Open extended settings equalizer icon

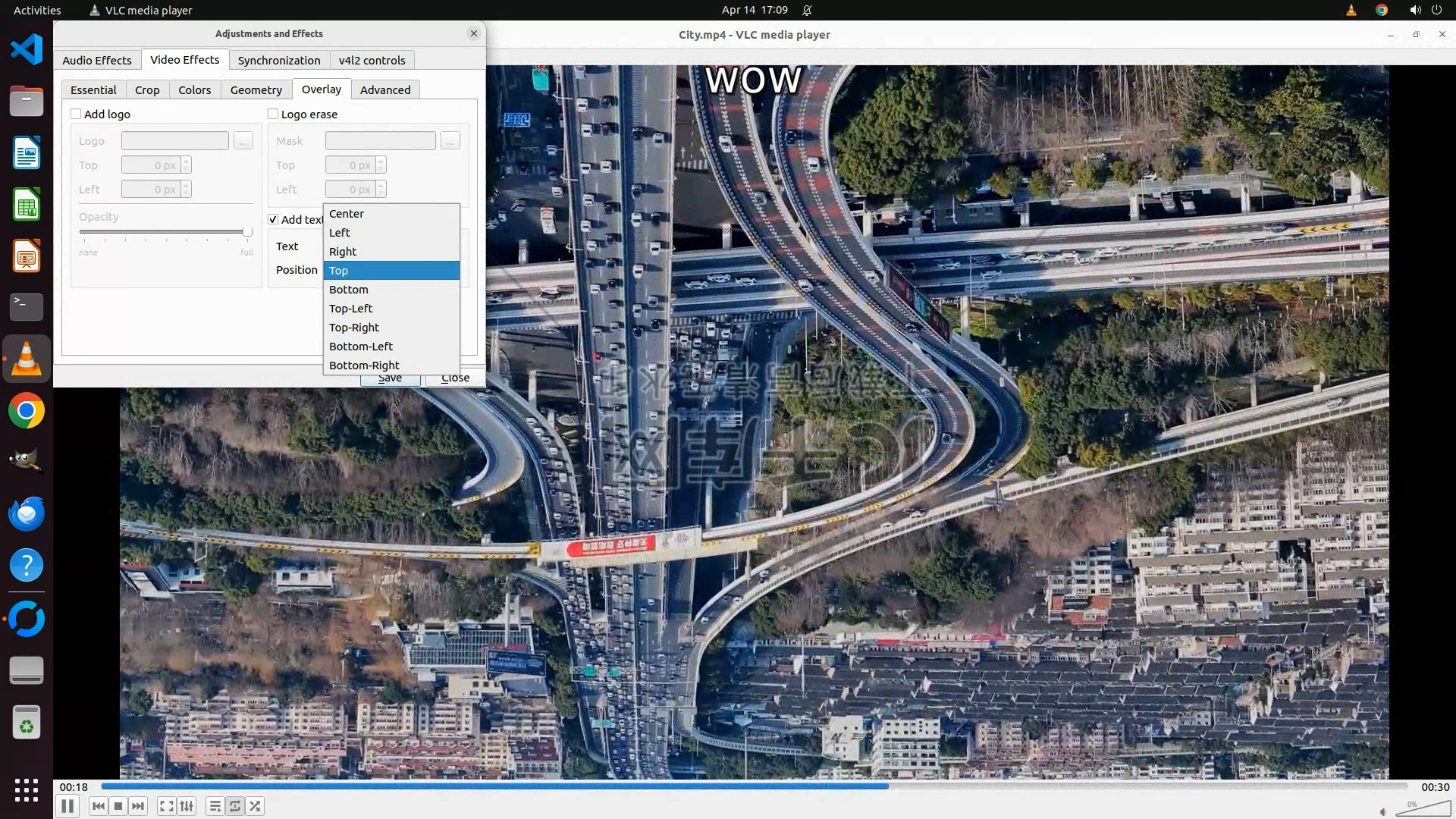pyautogui.click(x=187, y=806)
